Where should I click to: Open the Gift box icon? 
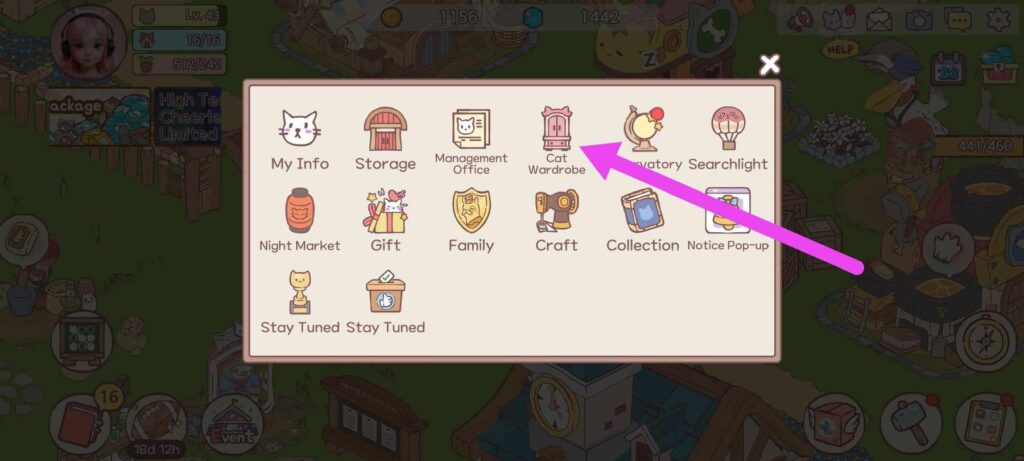(385, 210)
